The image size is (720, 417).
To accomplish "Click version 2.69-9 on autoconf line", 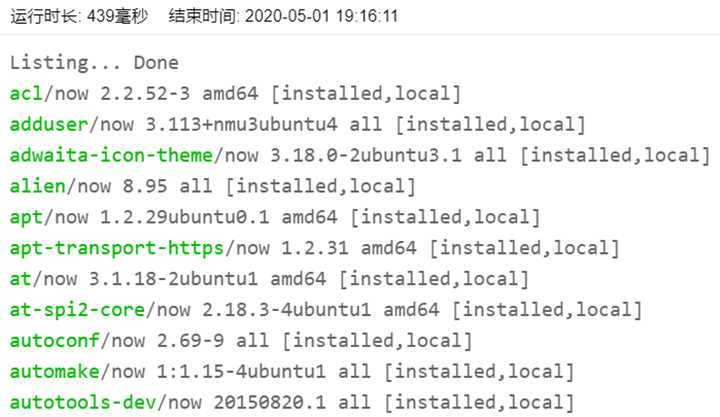I will click(x=191, y=341).
